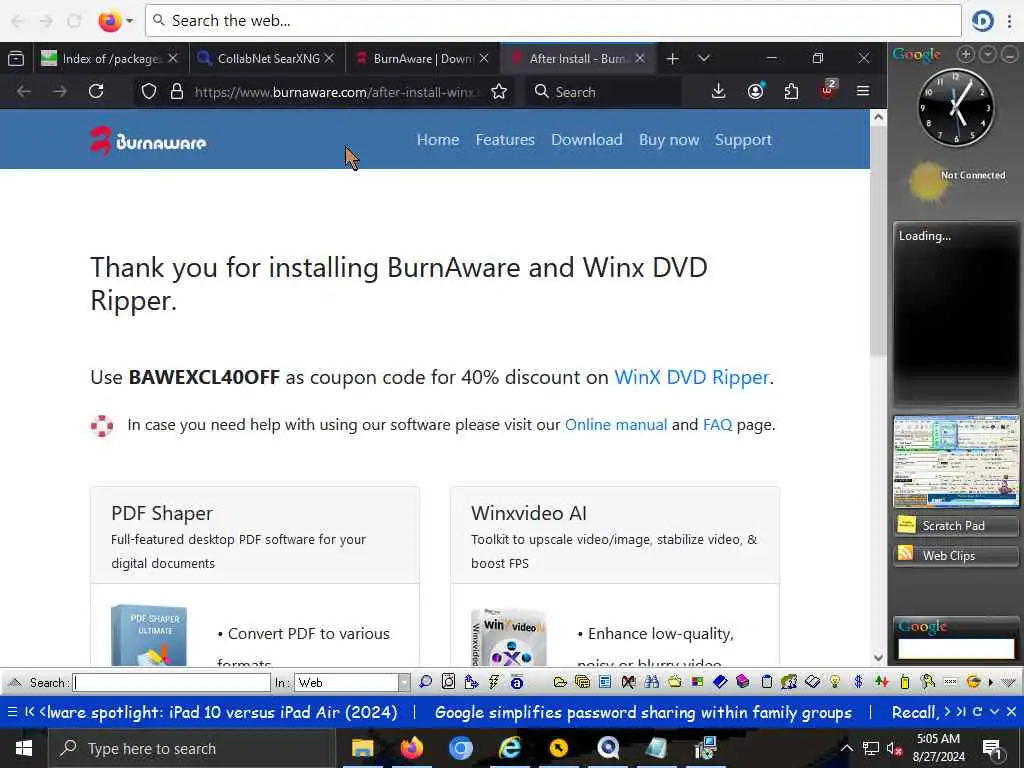Screen dimensions: 1024x768
Task: Show more search toolbar buttons arrow
Action: click(x=991, y=682)
